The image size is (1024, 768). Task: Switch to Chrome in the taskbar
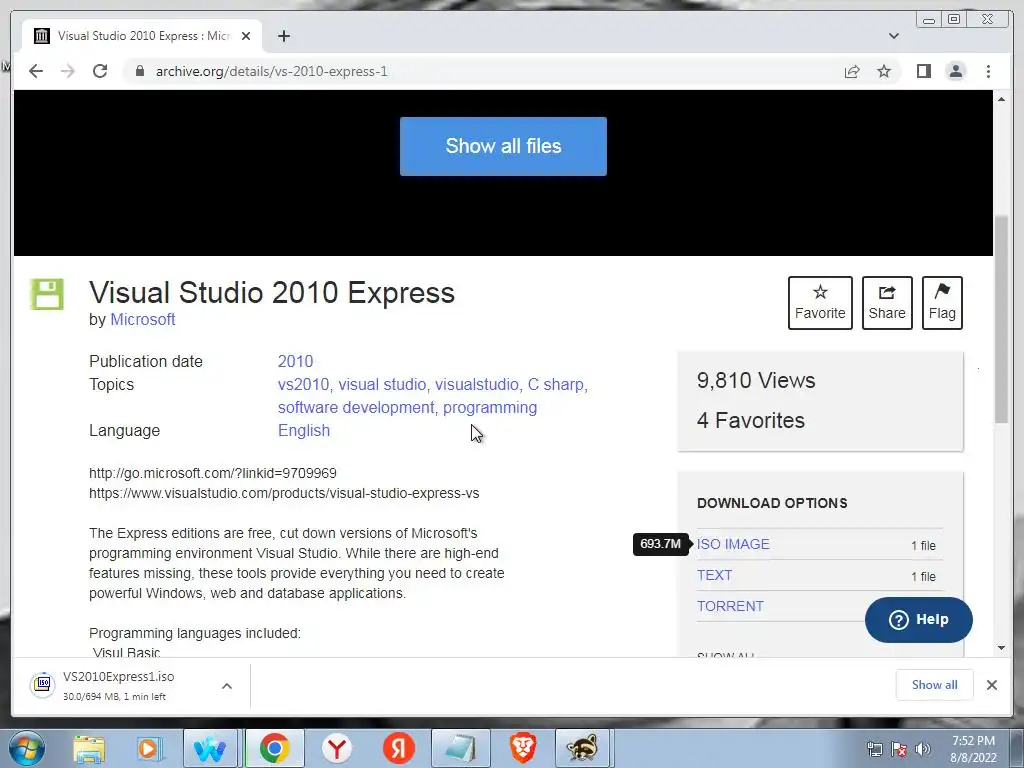[x=275, y=749]
